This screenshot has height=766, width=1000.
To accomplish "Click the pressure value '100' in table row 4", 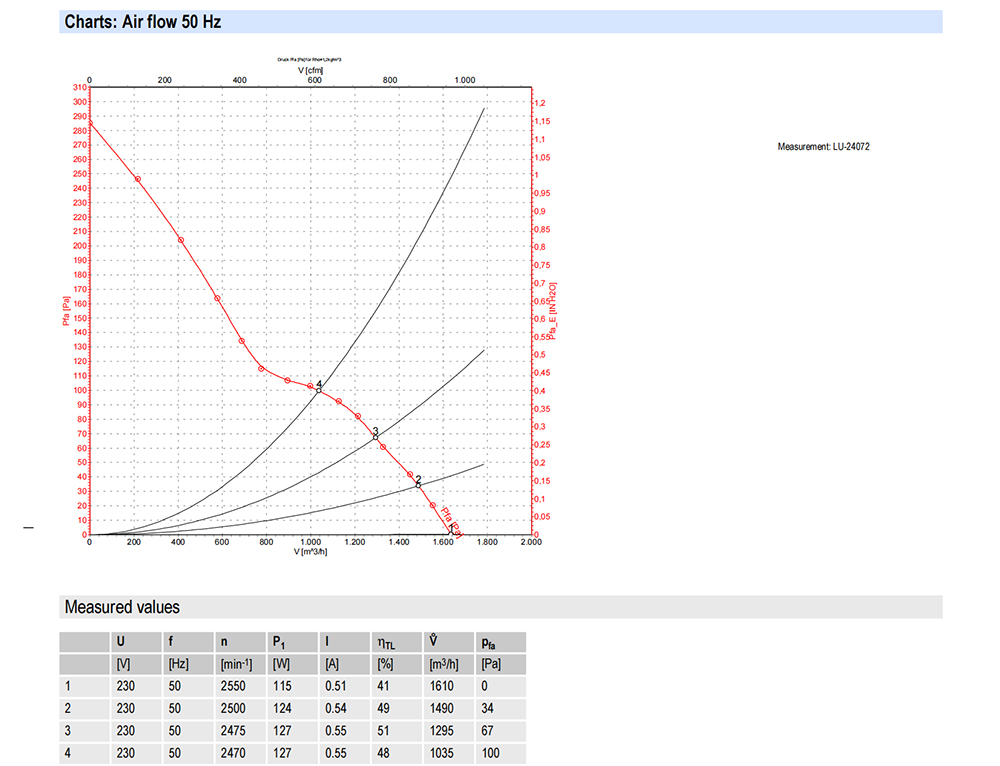I will (x=490, y=753).
